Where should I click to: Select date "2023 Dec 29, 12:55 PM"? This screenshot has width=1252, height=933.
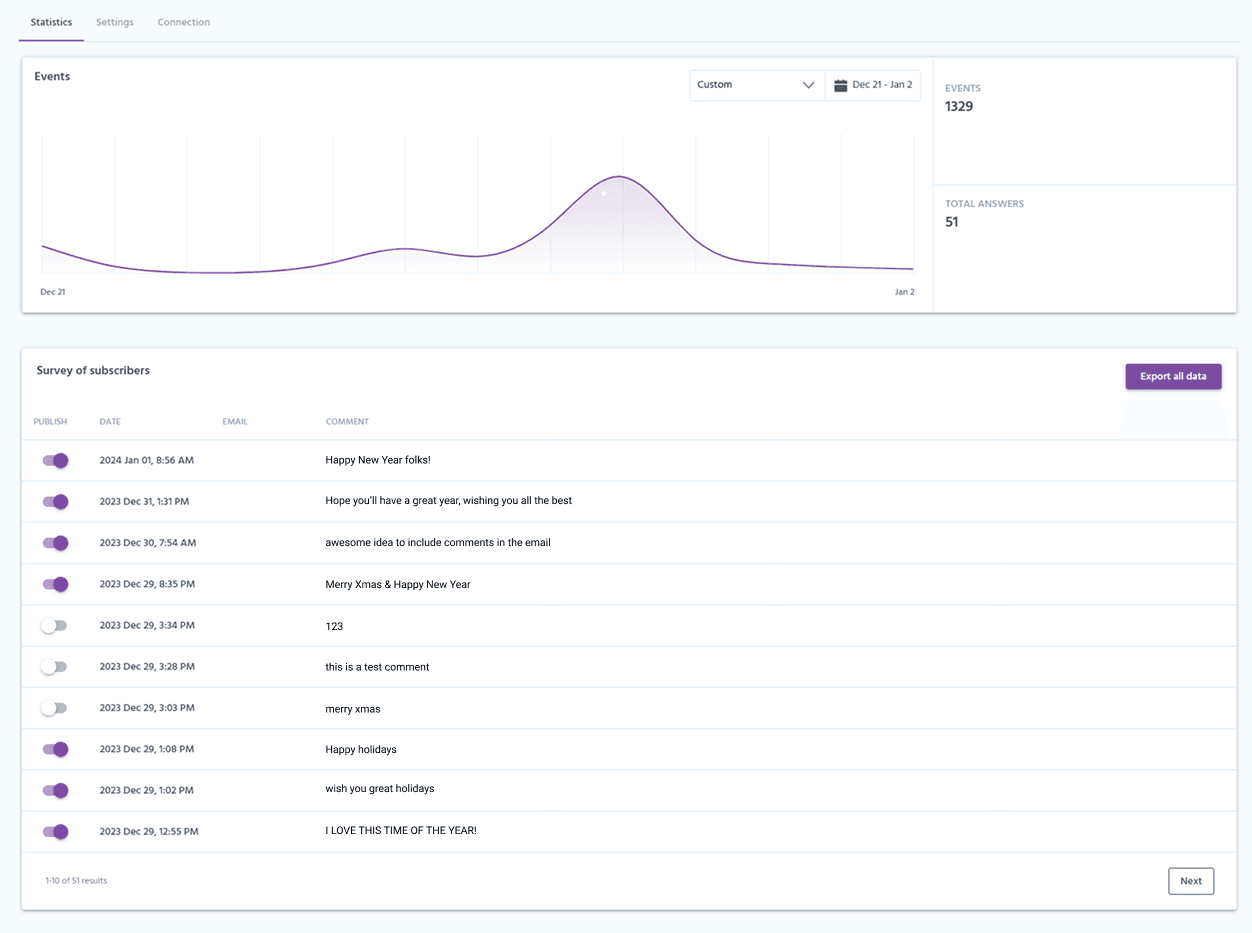[x=149, y=831]
